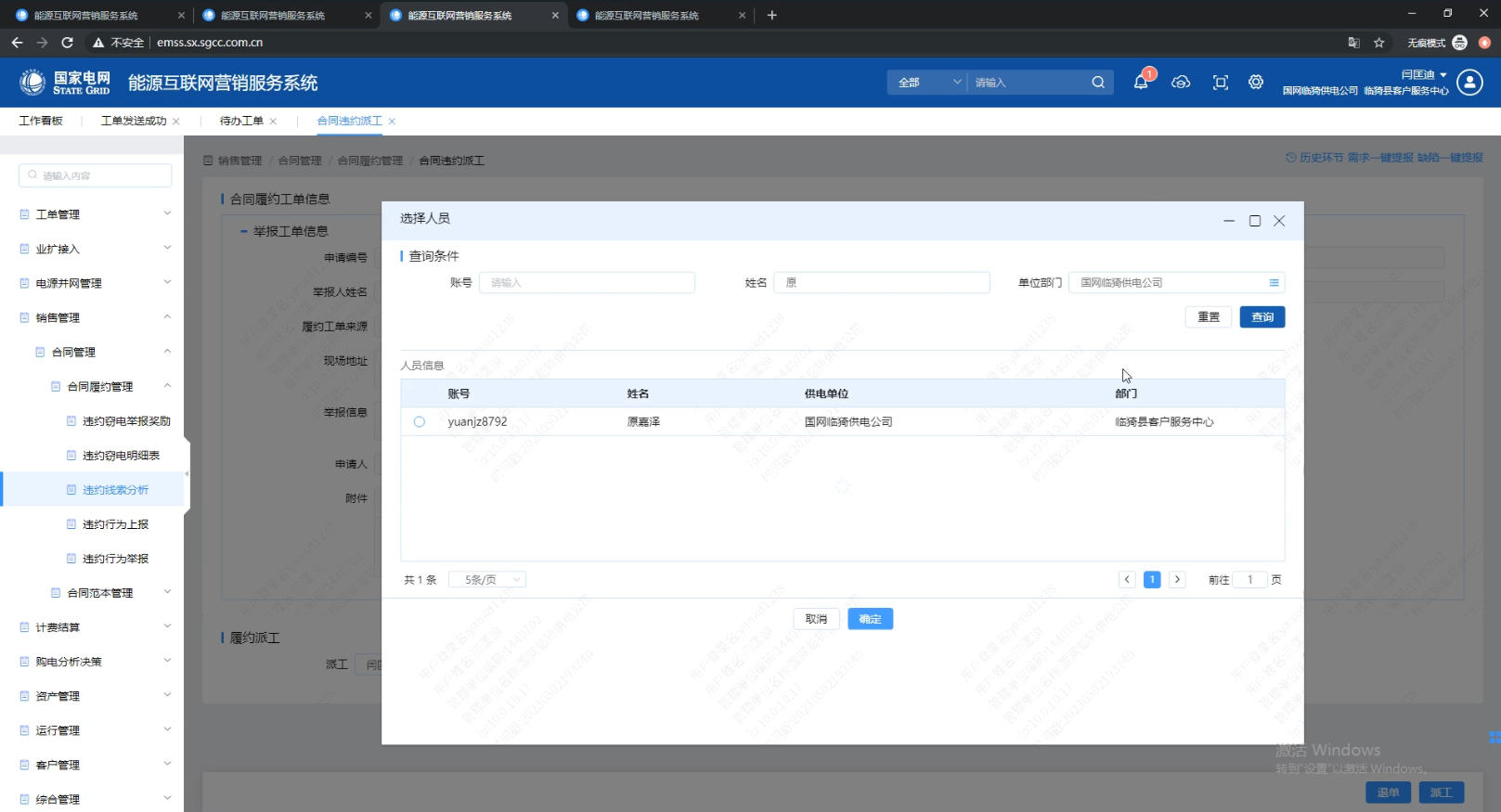Click the 账号 input field
1501x812 pixels.
click(587, 283)
